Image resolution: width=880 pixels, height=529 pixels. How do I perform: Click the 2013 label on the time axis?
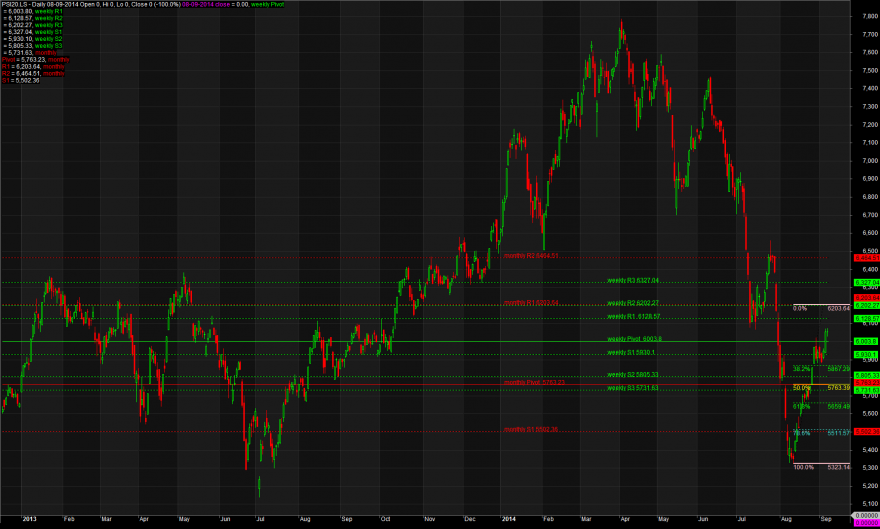point(29,519)
